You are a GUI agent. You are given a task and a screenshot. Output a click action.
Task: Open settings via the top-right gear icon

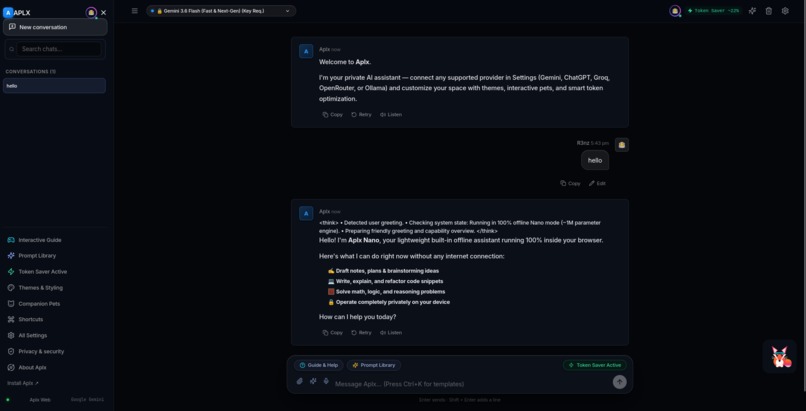point(785,11)
